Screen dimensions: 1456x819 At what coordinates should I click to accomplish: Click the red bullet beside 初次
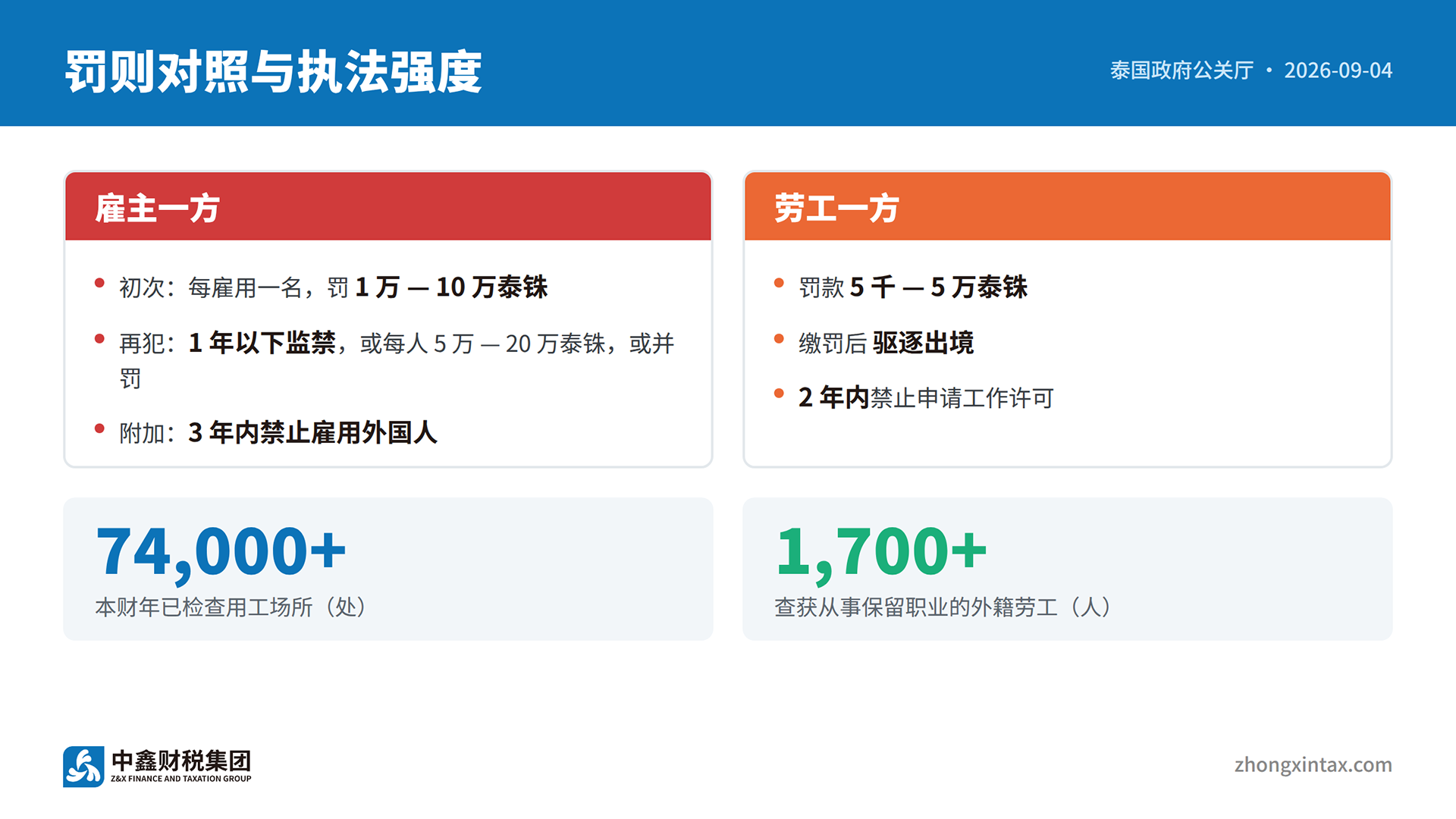[x=99, y=284]
